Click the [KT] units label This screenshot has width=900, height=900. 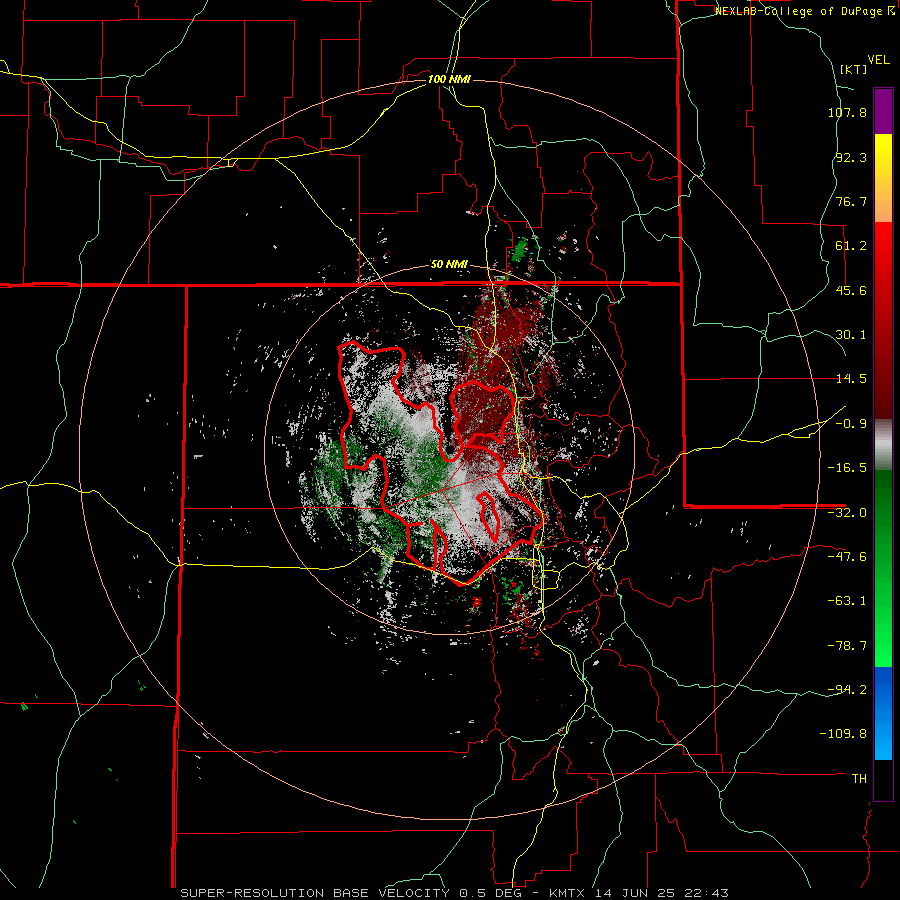[x=853, y=69]
